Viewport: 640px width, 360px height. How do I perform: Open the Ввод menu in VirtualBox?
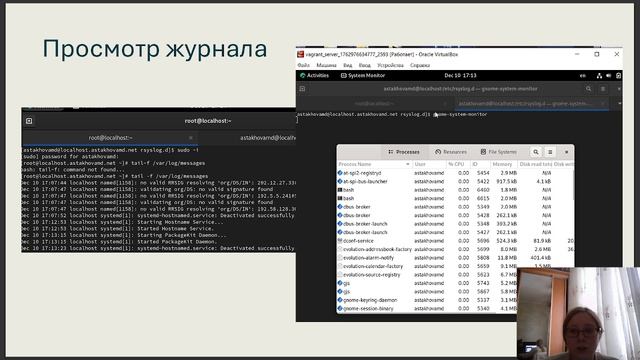coord(364,65)
